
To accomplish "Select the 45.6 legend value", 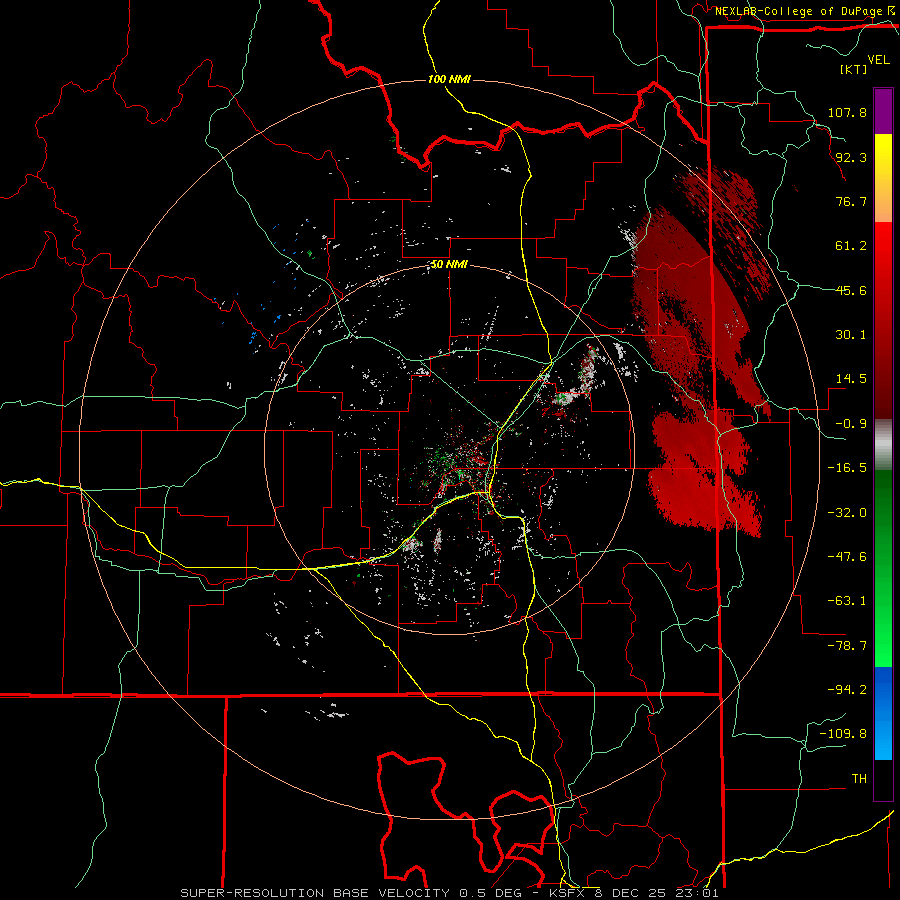I will (x=851, y=290).
